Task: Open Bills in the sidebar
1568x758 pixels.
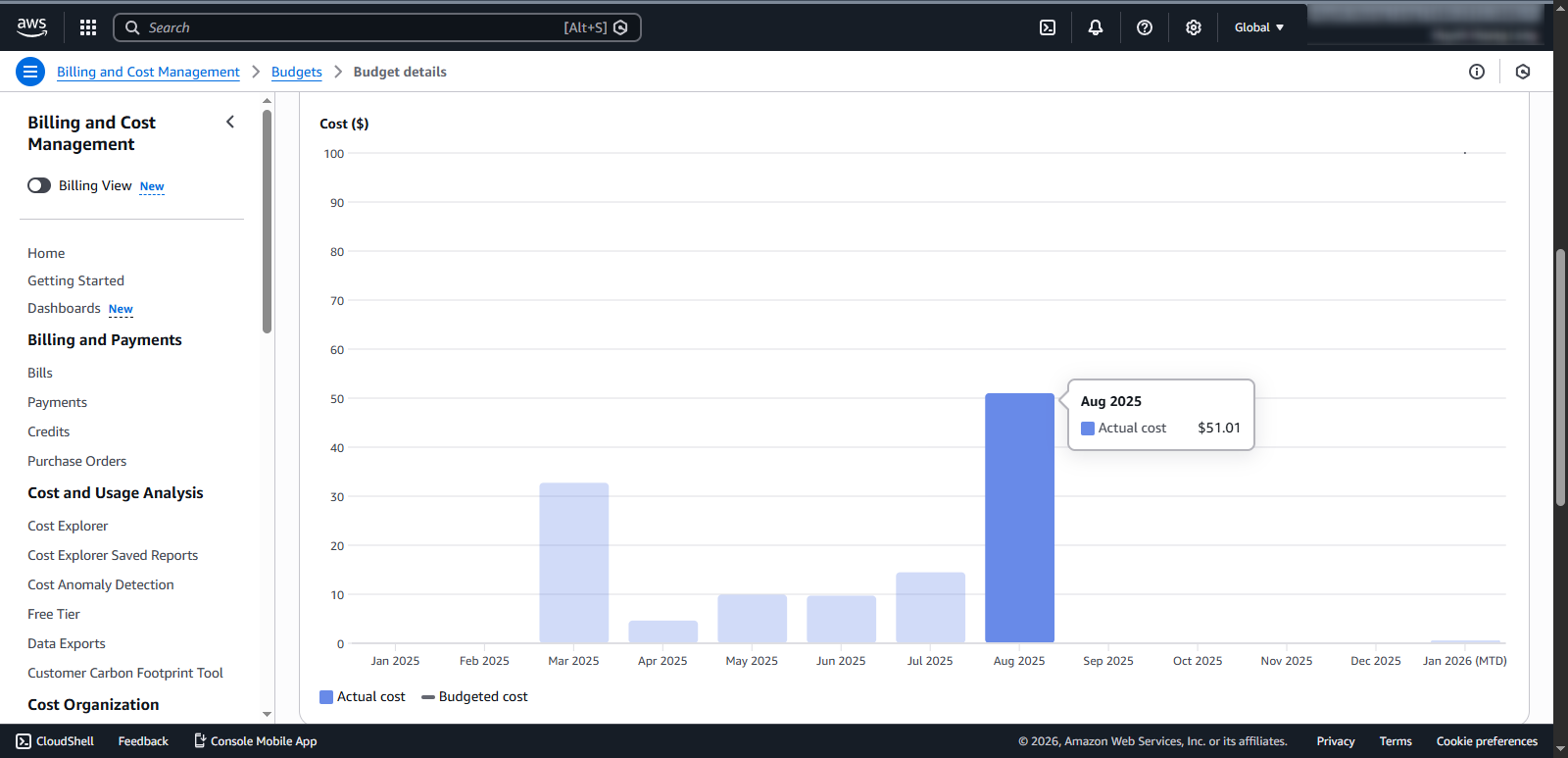Action: click(x=40, y=373)
